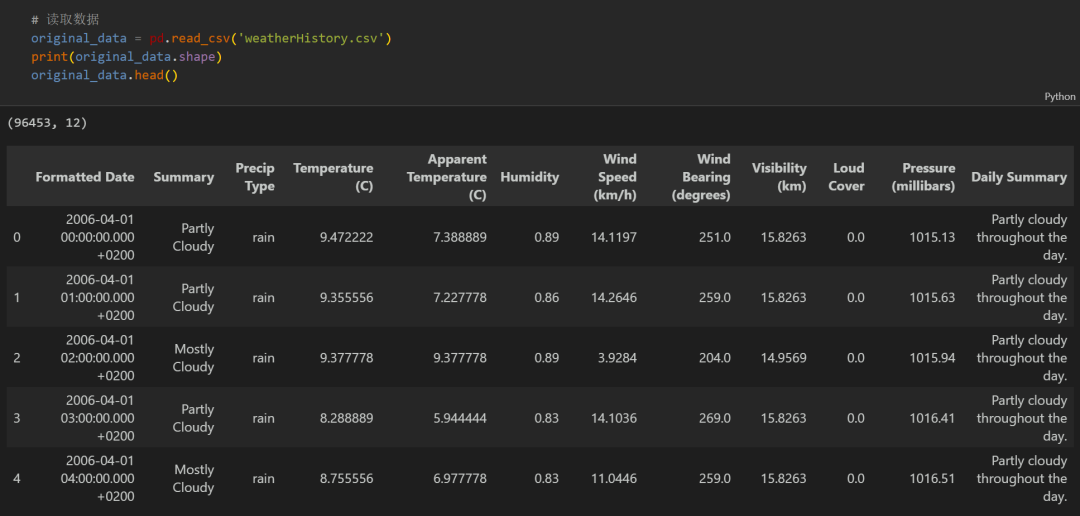Screen dimensions: 1080x516
Task: Click the Daily Summary column header
Action: (x=1019, y=177)
